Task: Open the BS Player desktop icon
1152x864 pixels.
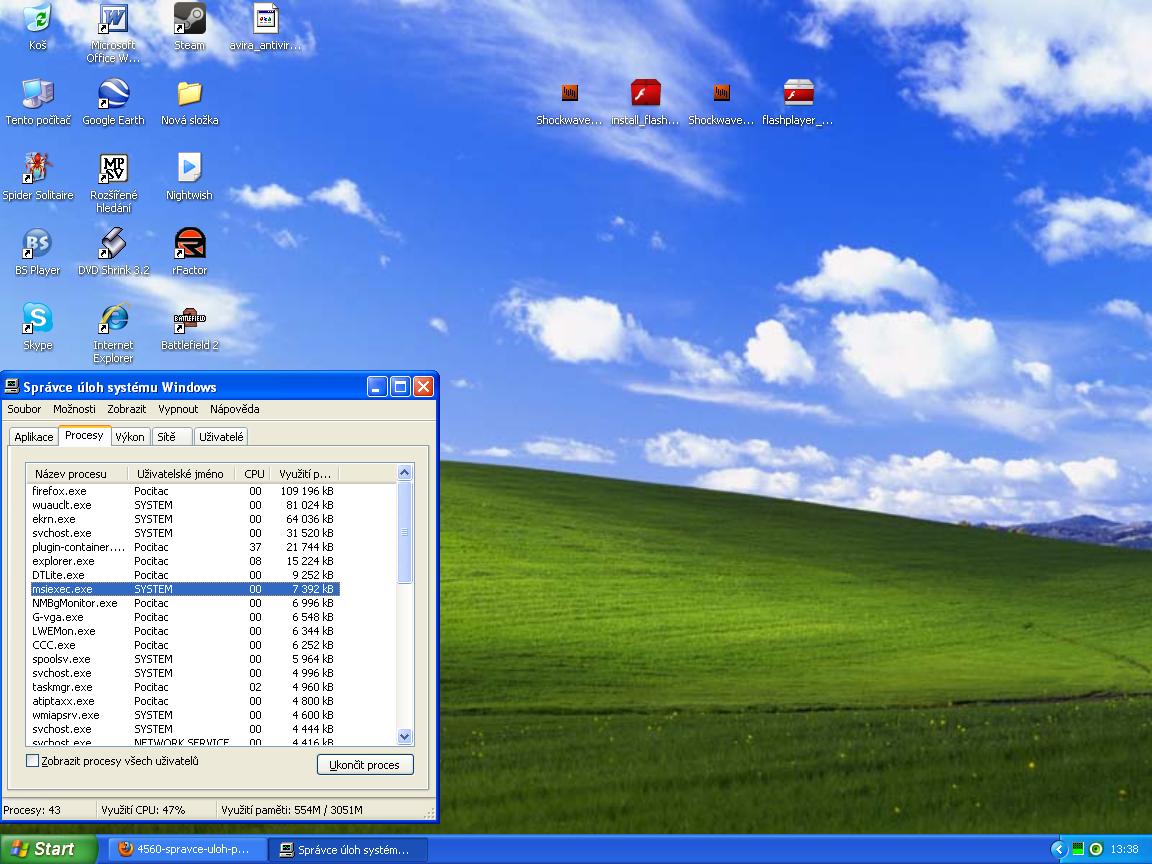Action: [37, 245]
